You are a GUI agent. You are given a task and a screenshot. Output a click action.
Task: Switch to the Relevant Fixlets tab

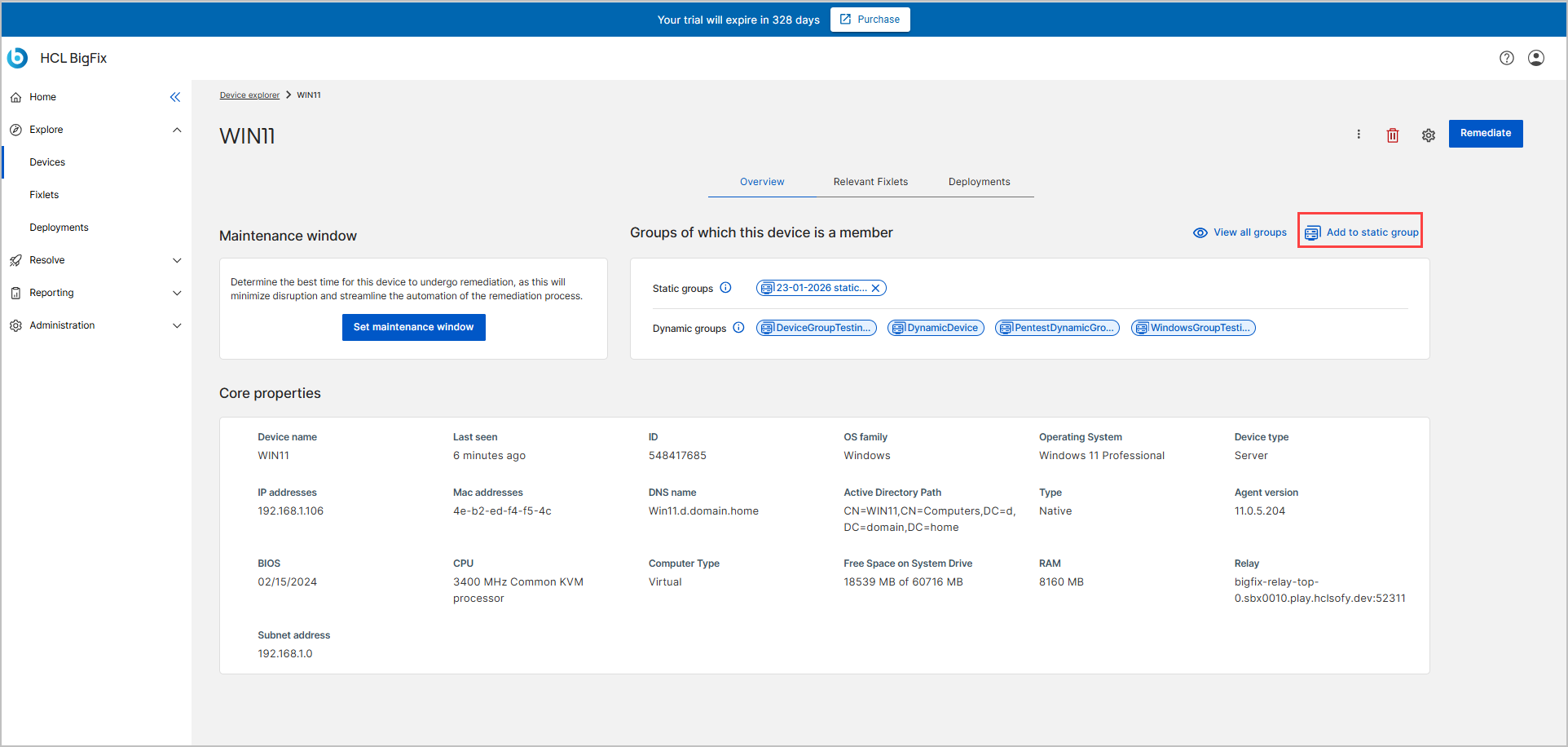tap(870, 182)
